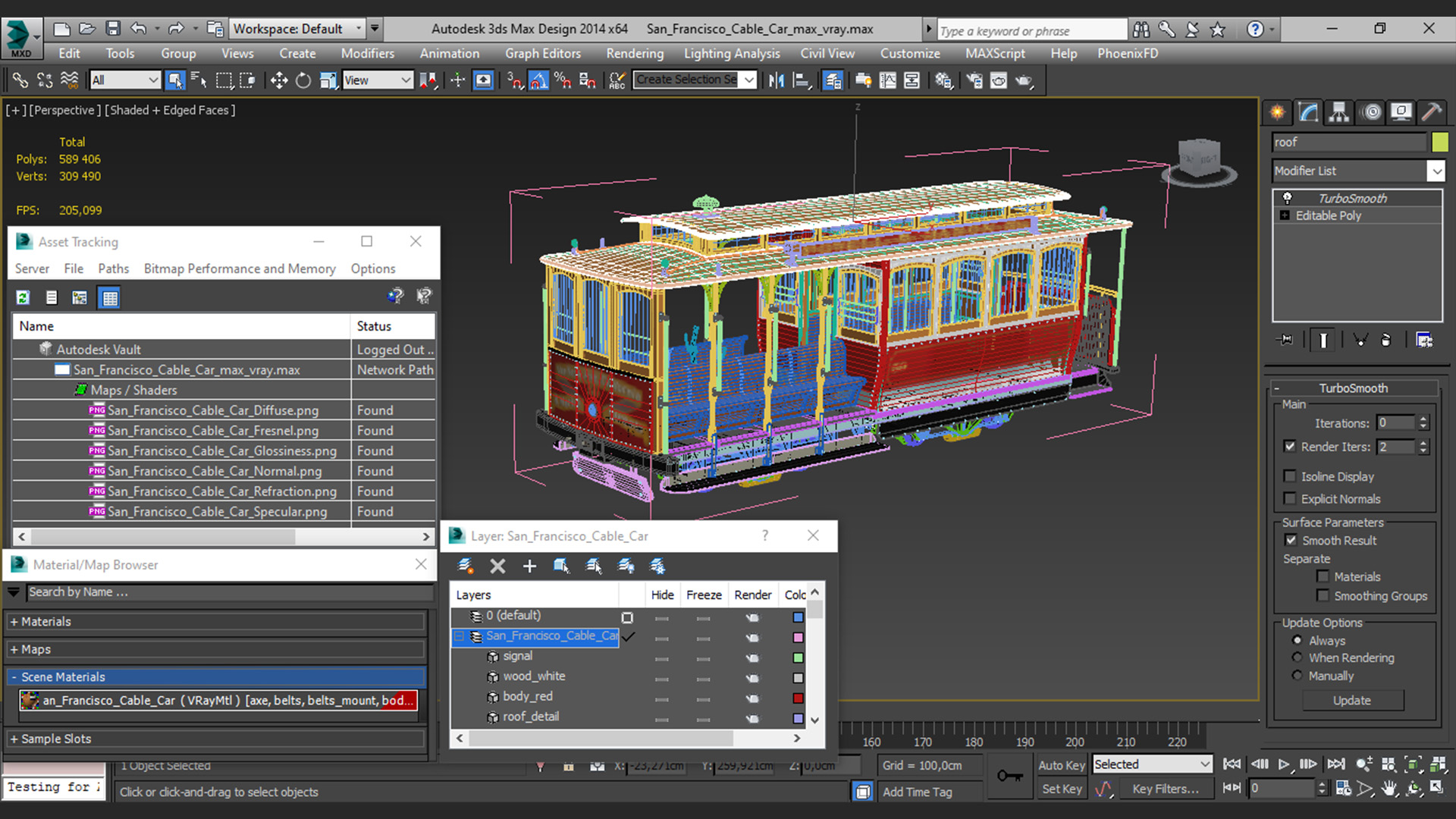This screenshot has height=819, width=1456.
Task: Toggle the Smooth Result checkbox
Action: click(1291, 540)
